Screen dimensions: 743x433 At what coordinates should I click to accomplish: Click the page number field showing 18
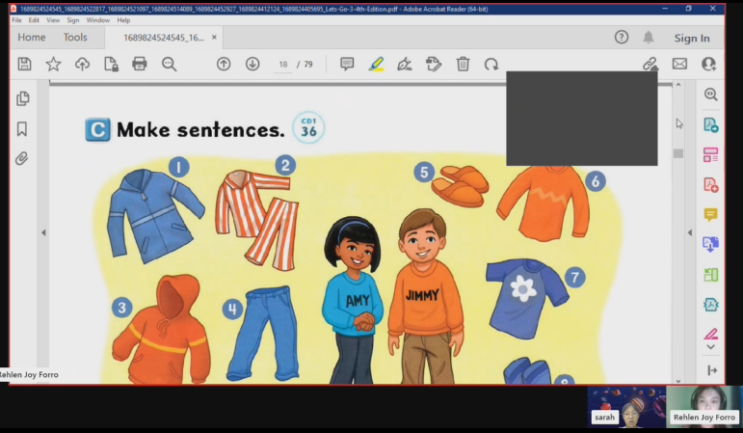283,64
